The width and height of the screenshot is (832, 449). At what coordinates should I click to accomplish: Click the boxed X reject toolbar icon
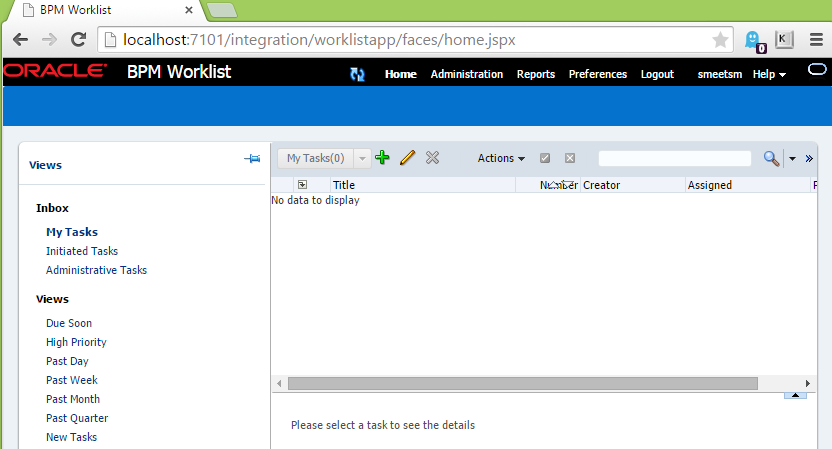(570, 158)
